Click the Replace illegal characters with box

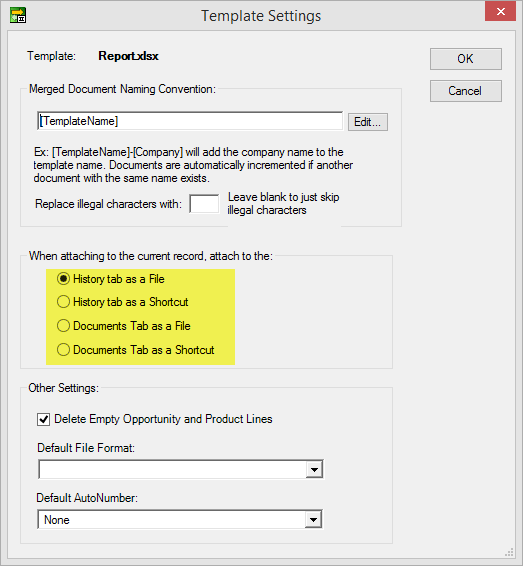(x=204, y=204)
